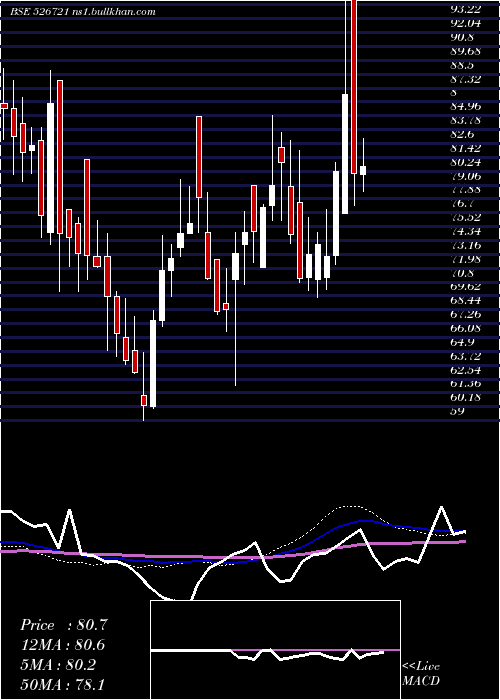
Task: Click the 83.78 price axis label
Action: click(466, 121)
